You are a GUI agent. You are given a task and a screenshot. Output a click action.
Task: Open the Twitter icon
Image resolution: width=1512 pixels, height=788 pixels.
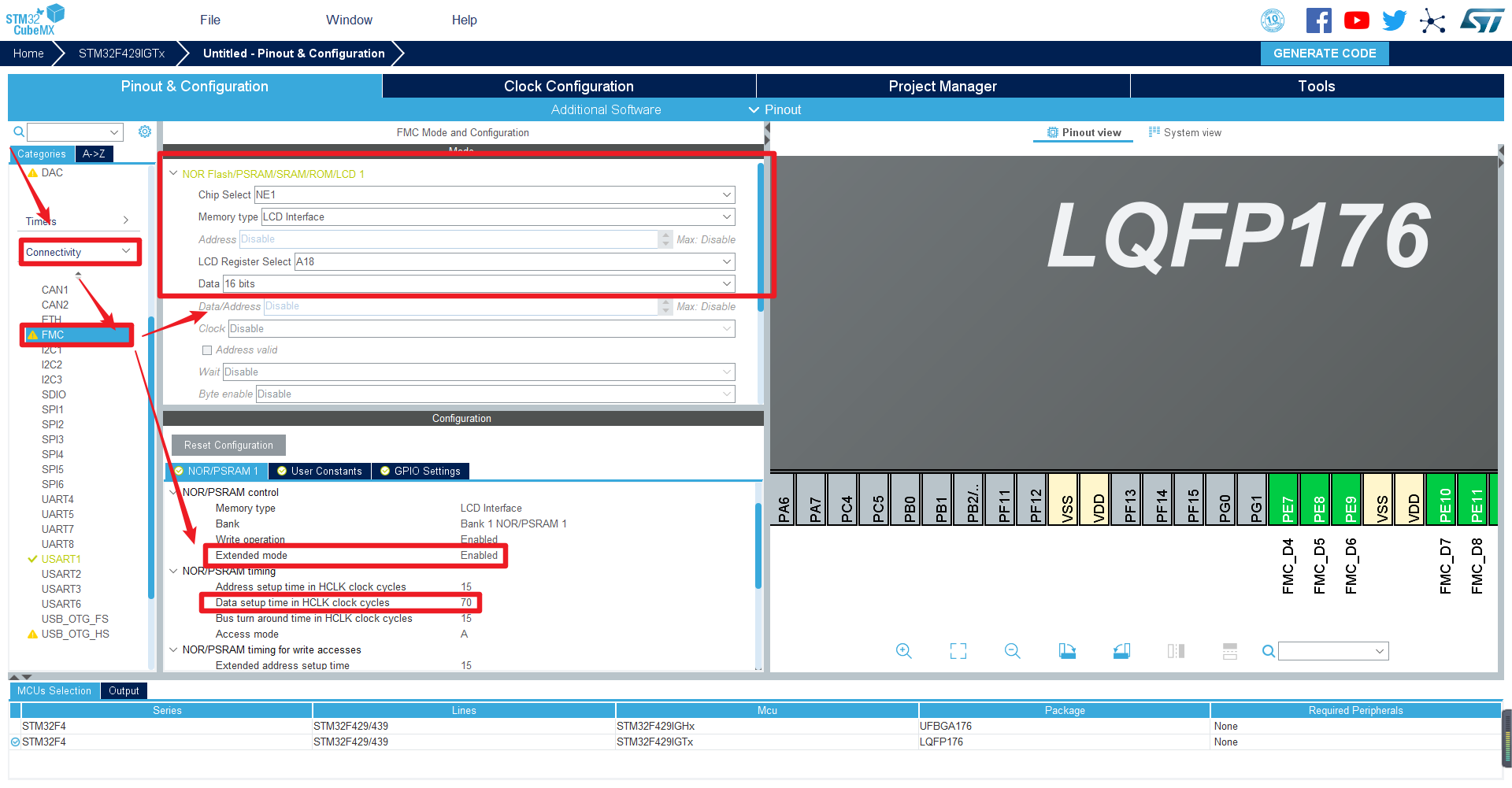click(1394, 20)
